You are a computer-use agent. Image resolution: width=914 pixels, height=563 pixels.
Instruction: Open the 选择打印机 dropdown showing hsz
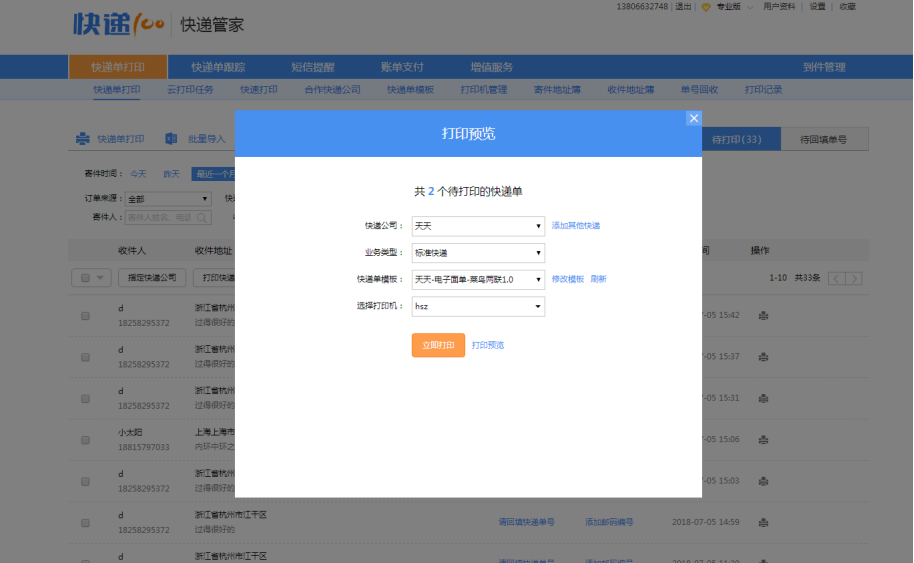coord(478,307)
